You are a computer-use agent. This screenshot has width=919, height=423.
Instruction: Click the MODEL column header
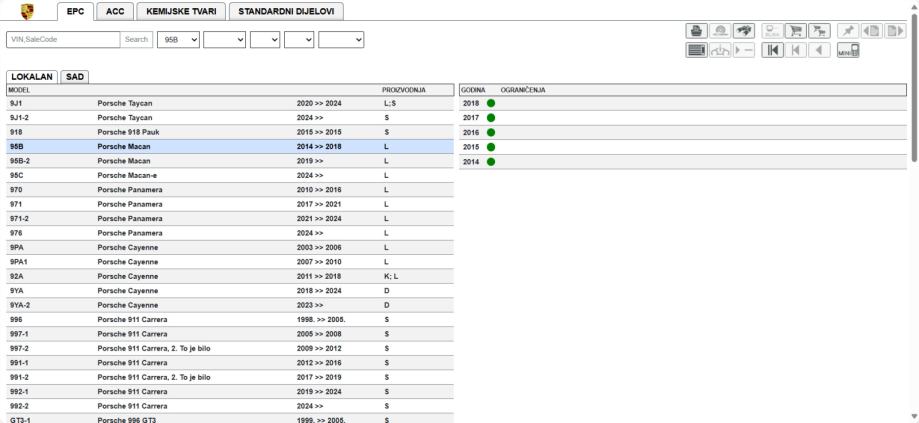point(19,90)
